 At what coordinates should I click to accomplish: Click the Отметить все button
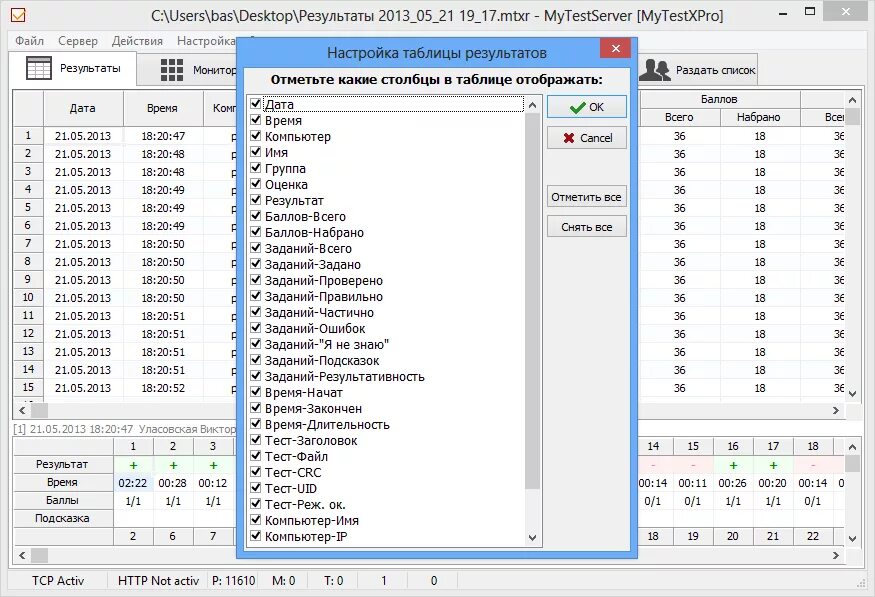click(x=586, y=197)
